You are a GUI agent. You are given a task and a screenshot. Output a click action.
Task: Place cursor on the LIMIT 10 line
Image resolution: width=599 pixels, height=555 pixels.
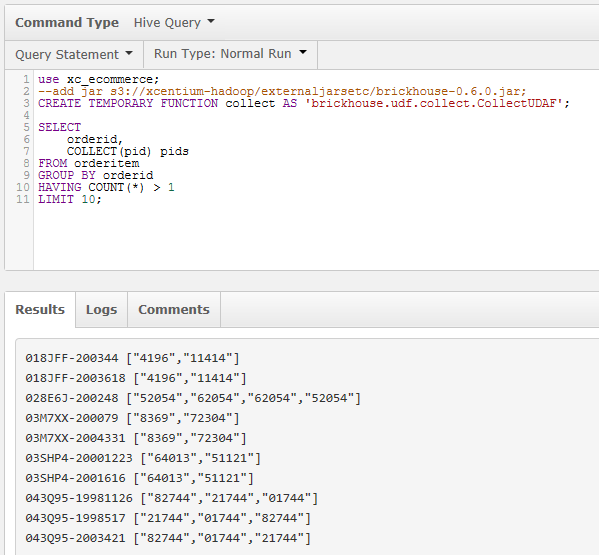click(x=70, y=199)
